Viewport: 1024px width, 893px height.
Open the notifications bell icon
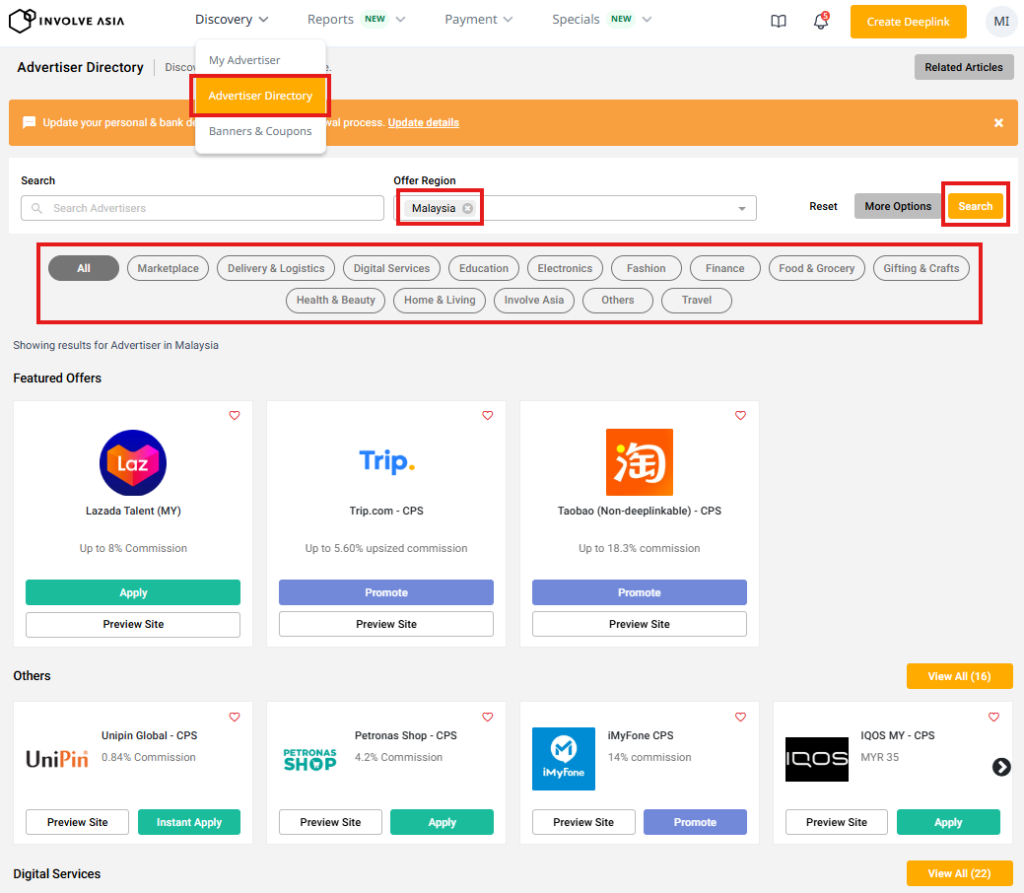coord(820,21)
